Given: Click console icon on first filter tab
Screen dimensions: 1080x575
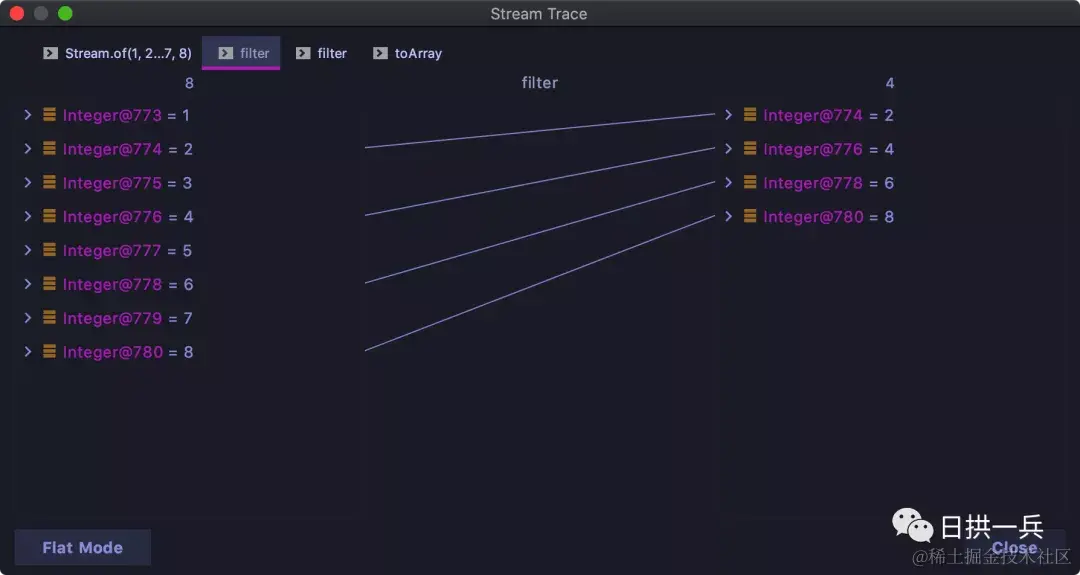Looking at the screenshot, I should point(226,53).
